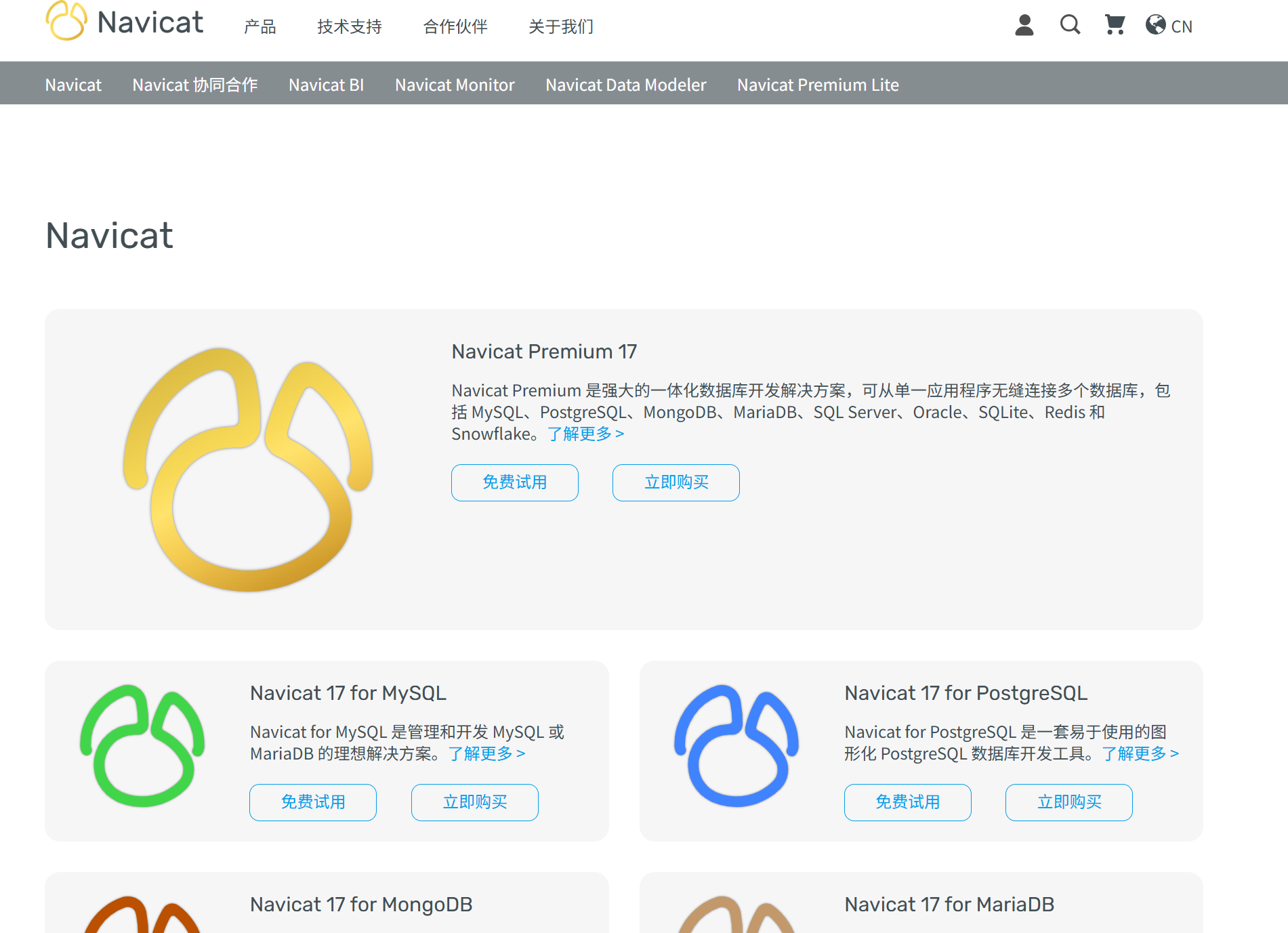Screen dimensions: 1288x933
Task: Click 免费试用 for Navicat for PostgreSQL
Action: point(908,802)
